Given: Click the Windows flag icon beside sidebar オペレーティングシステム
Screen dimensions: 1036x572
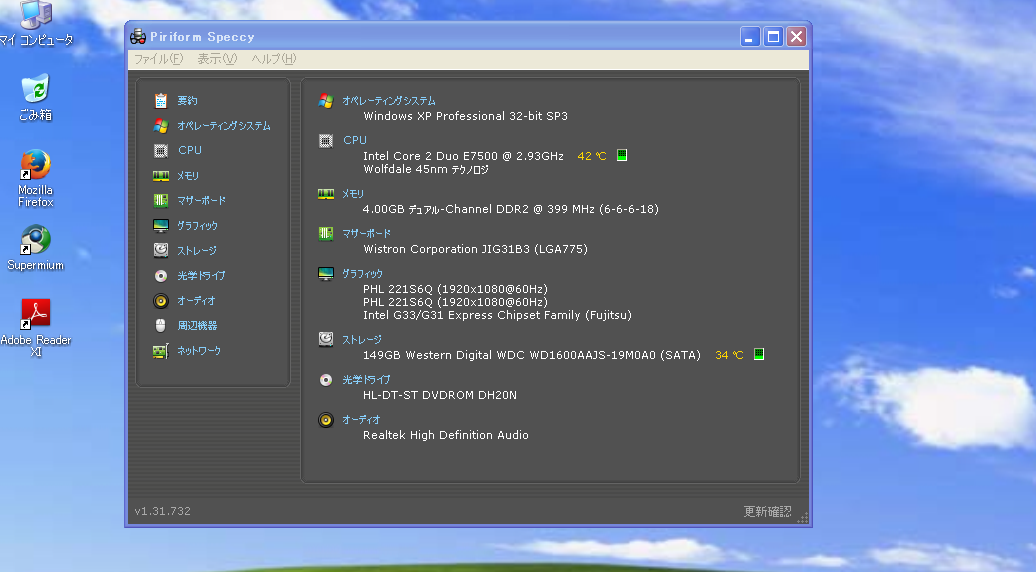Looking at the screenshot, I should pyautogui.click(x=161, y=125).
